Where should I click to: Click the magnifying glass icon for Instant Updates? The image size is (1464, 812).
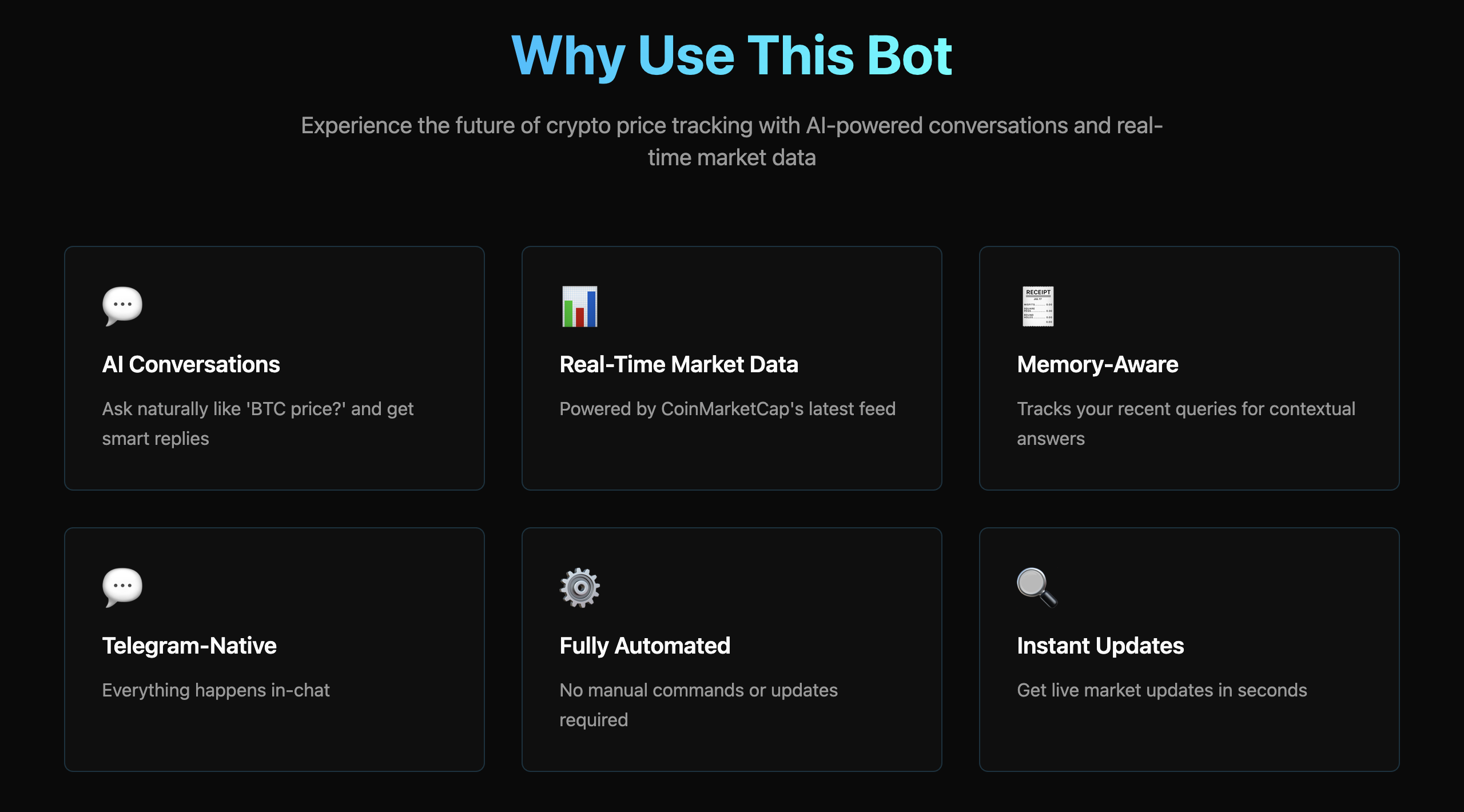(1037, 588)
